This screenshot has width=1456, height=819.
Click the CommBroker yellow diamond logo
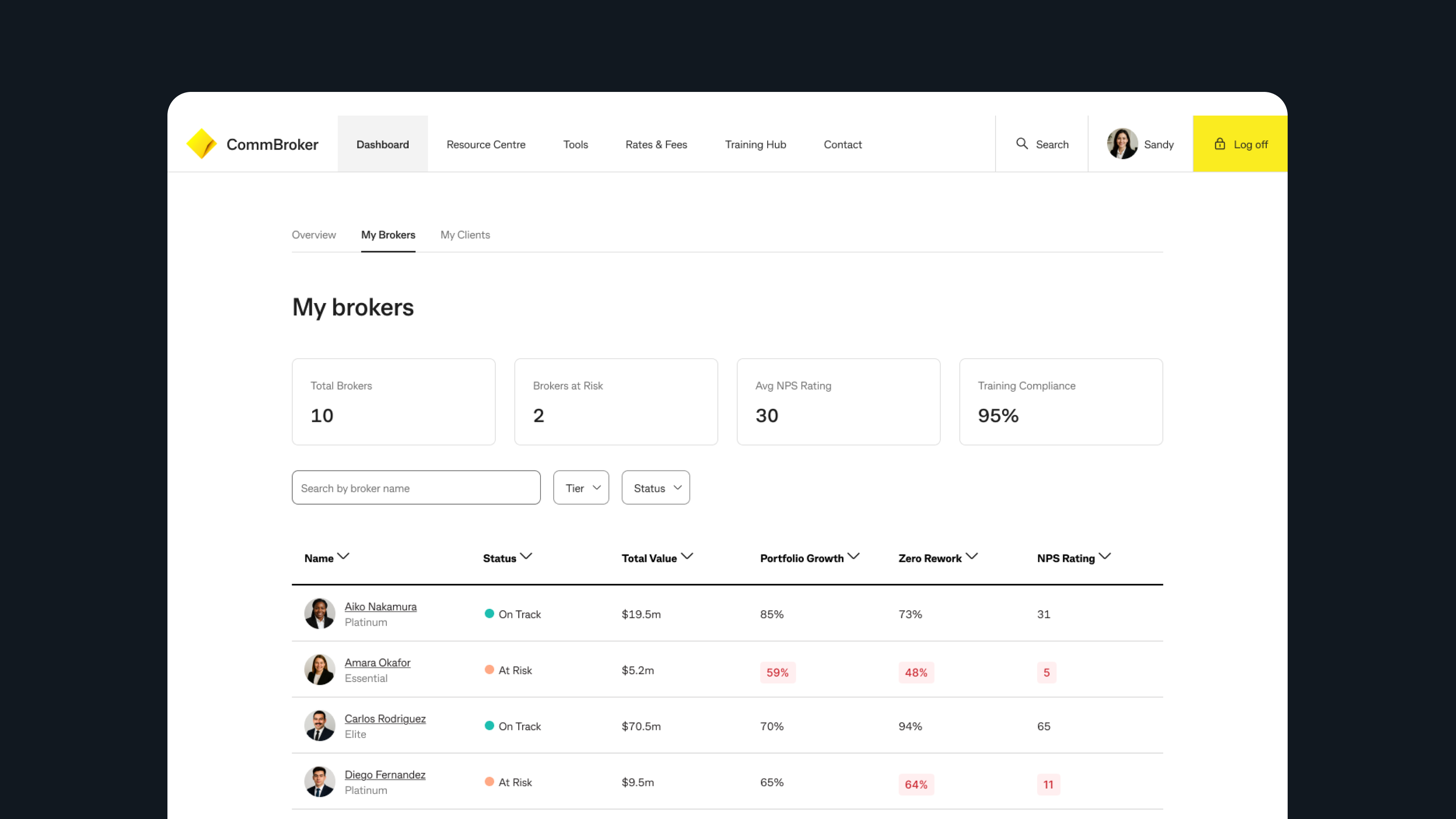[202, 144]
